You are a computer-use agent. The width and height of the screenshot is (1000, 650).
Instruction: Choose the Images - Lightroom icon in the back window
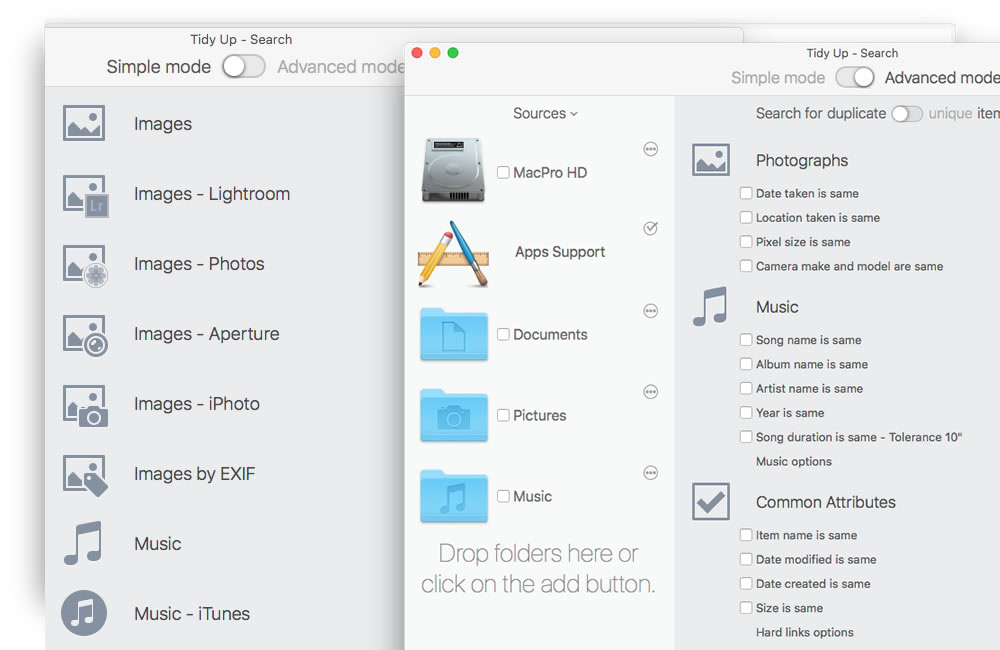click(x=85, y=196)
